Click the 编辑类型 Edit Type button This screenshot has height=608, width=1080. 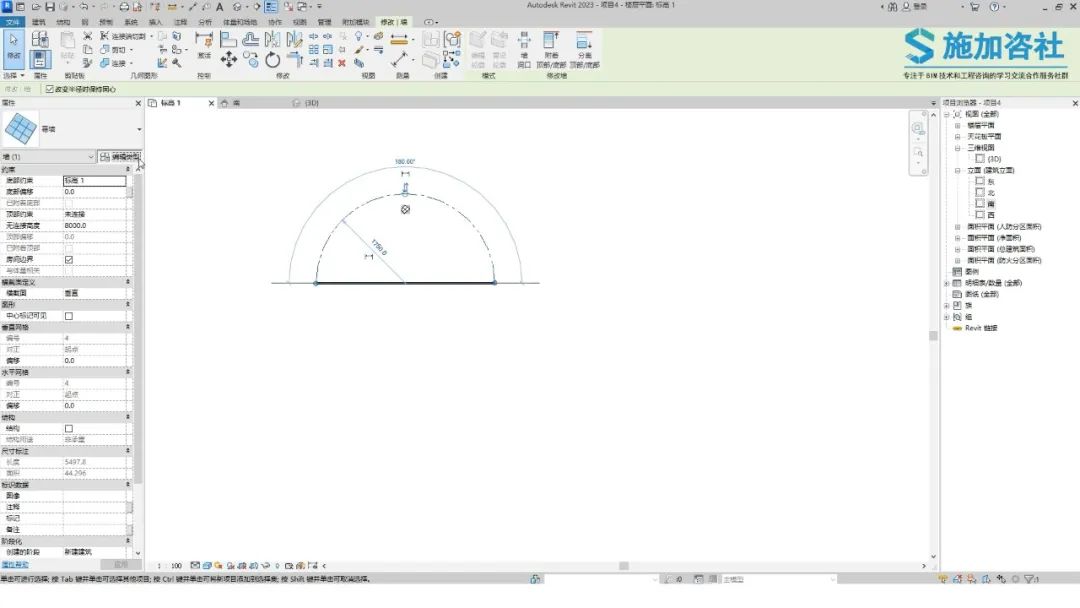[x=120, y=157]
